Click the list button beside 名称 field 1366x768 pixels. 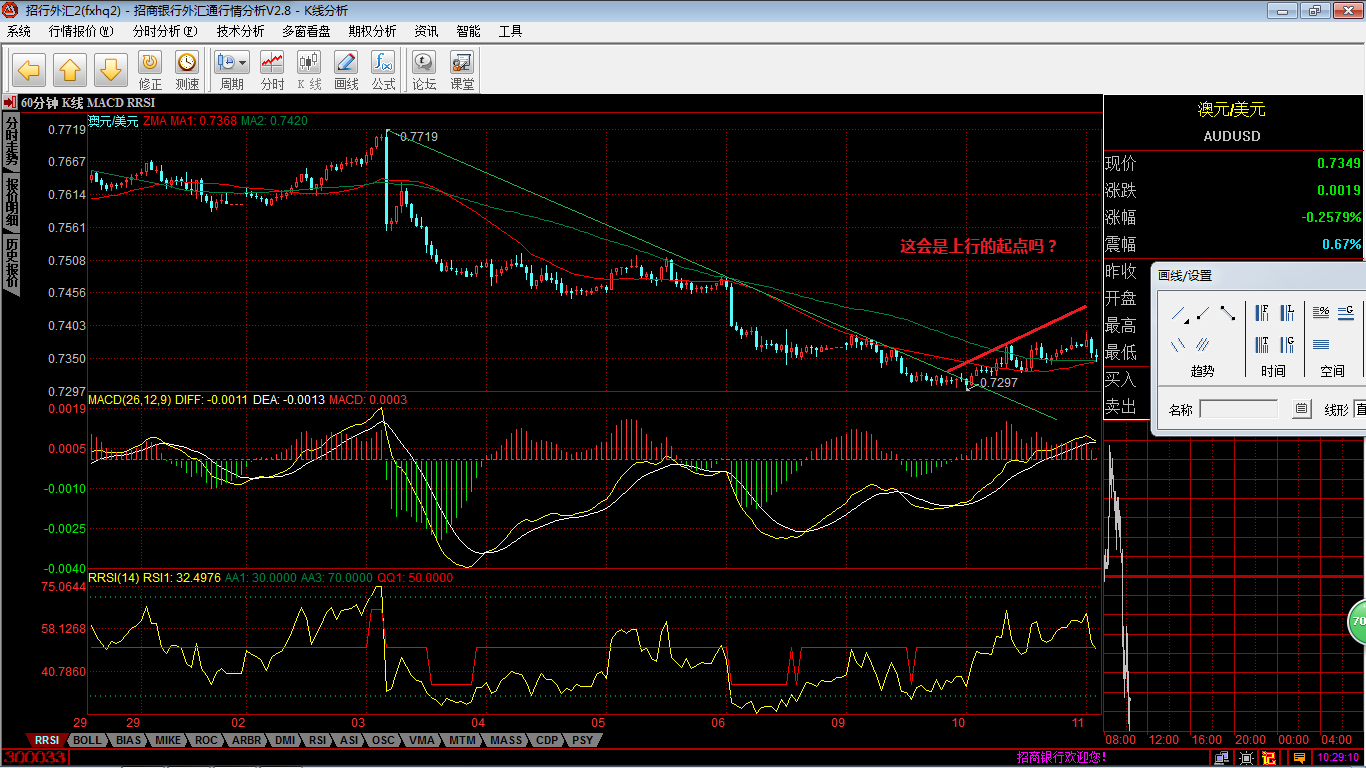tap(1301, 408)
